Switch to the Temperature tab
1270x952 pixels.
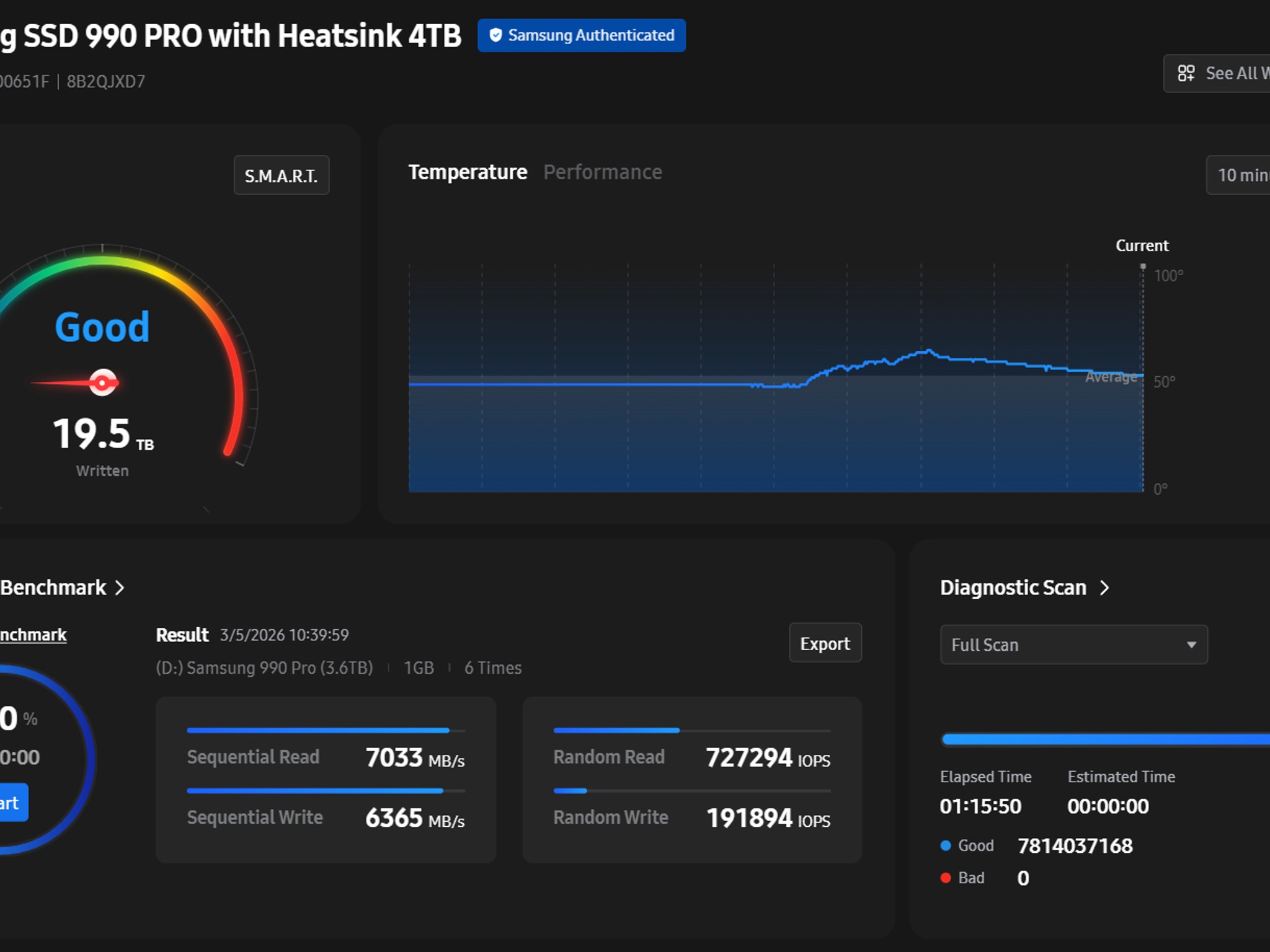(468, 172)
